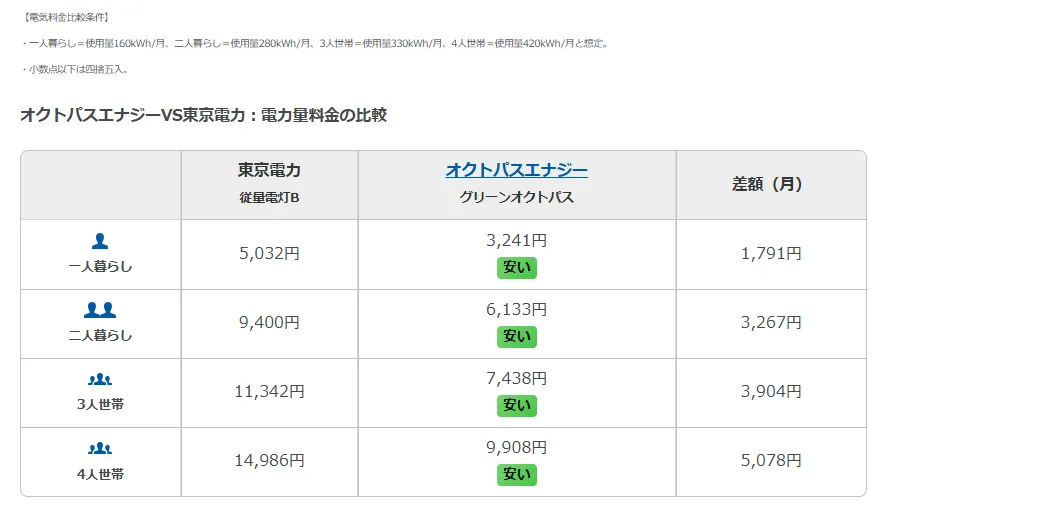Select the 4人世帯 row label
The width and height of the screenshot is (1060, 513).
[101, 474]
